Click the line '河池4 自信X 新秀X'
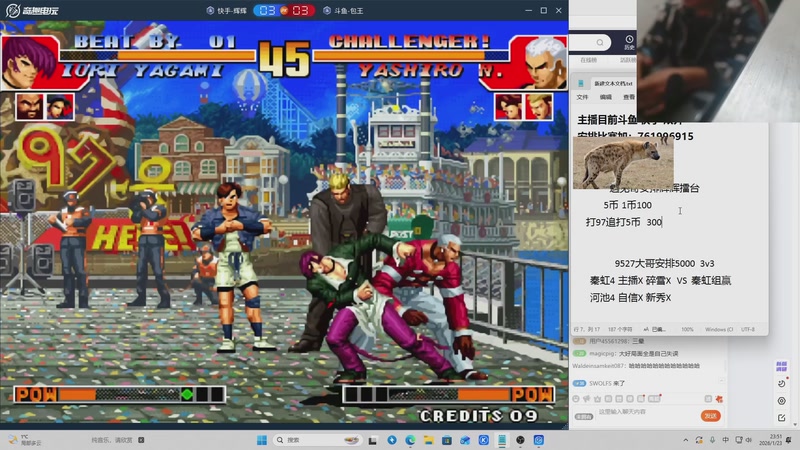This screenshot has height=450, width=800. coord(630,297)
